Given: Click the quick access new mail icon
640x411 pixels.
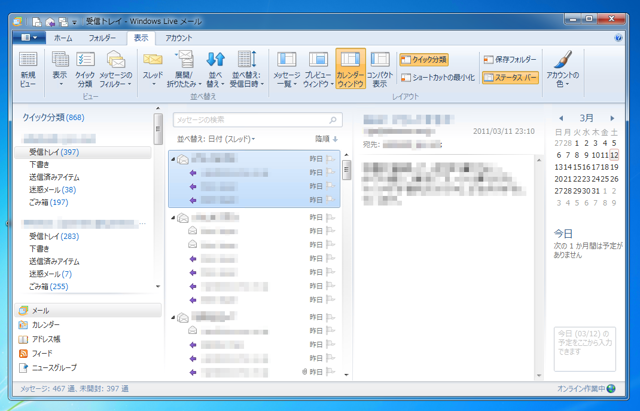Looking at the screenshot, I should click(37, 21).
